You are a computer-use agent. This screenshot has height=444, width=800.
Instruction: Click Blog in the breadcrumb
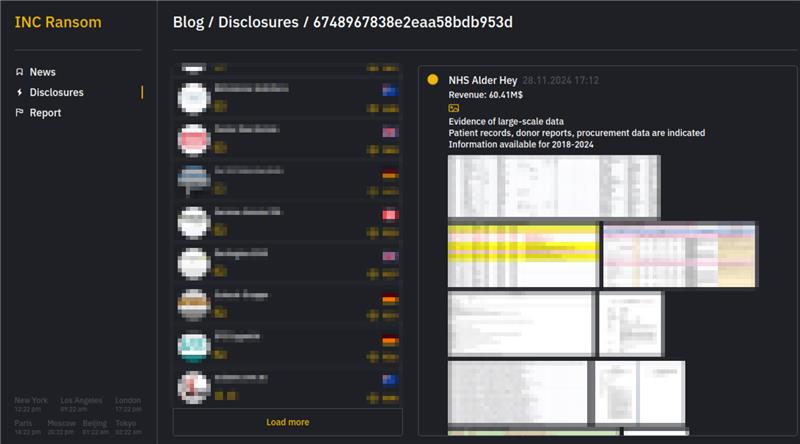click(188, 22)
